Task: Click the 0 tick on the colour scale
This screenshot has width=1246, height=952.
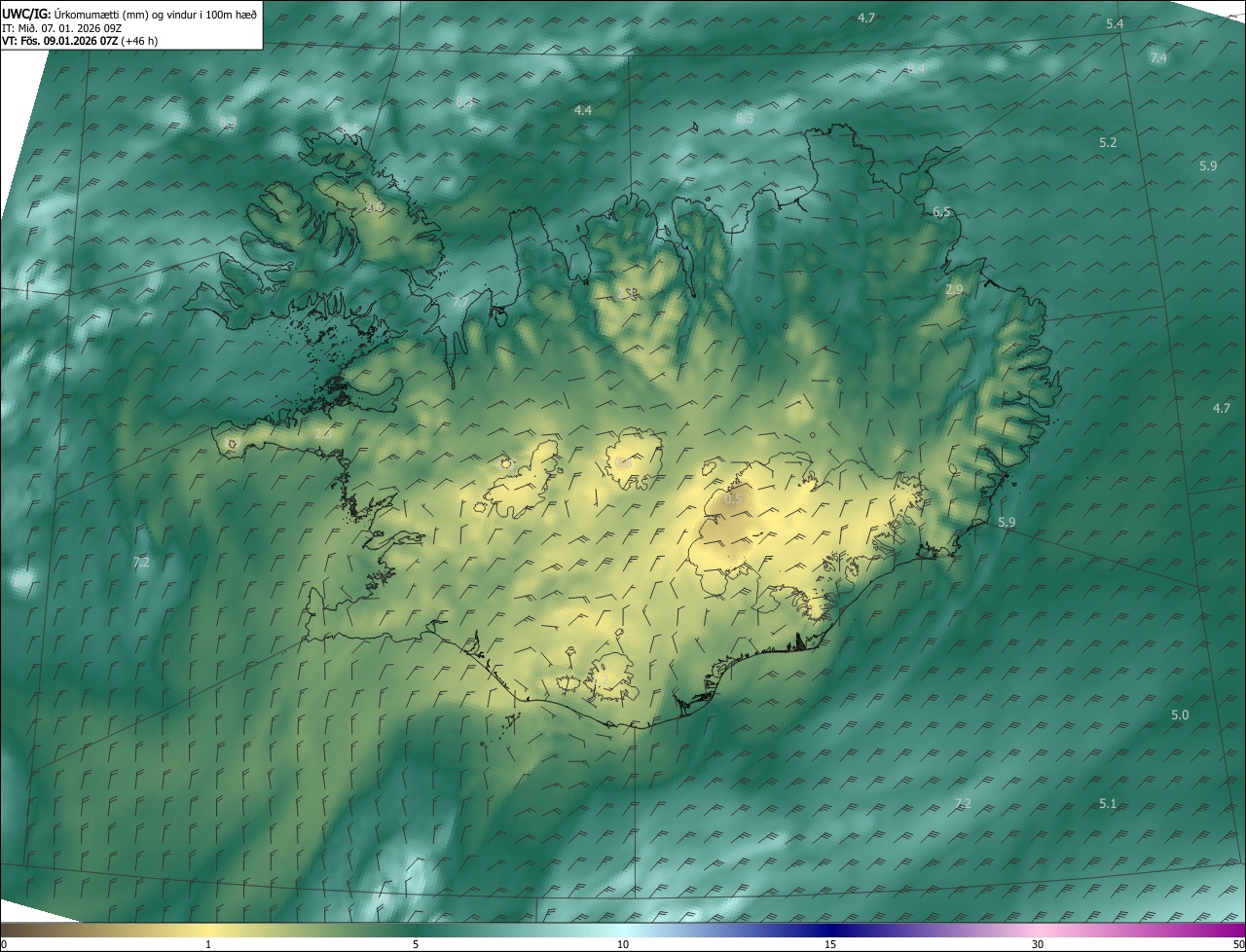Action: [x=3, y=944]
